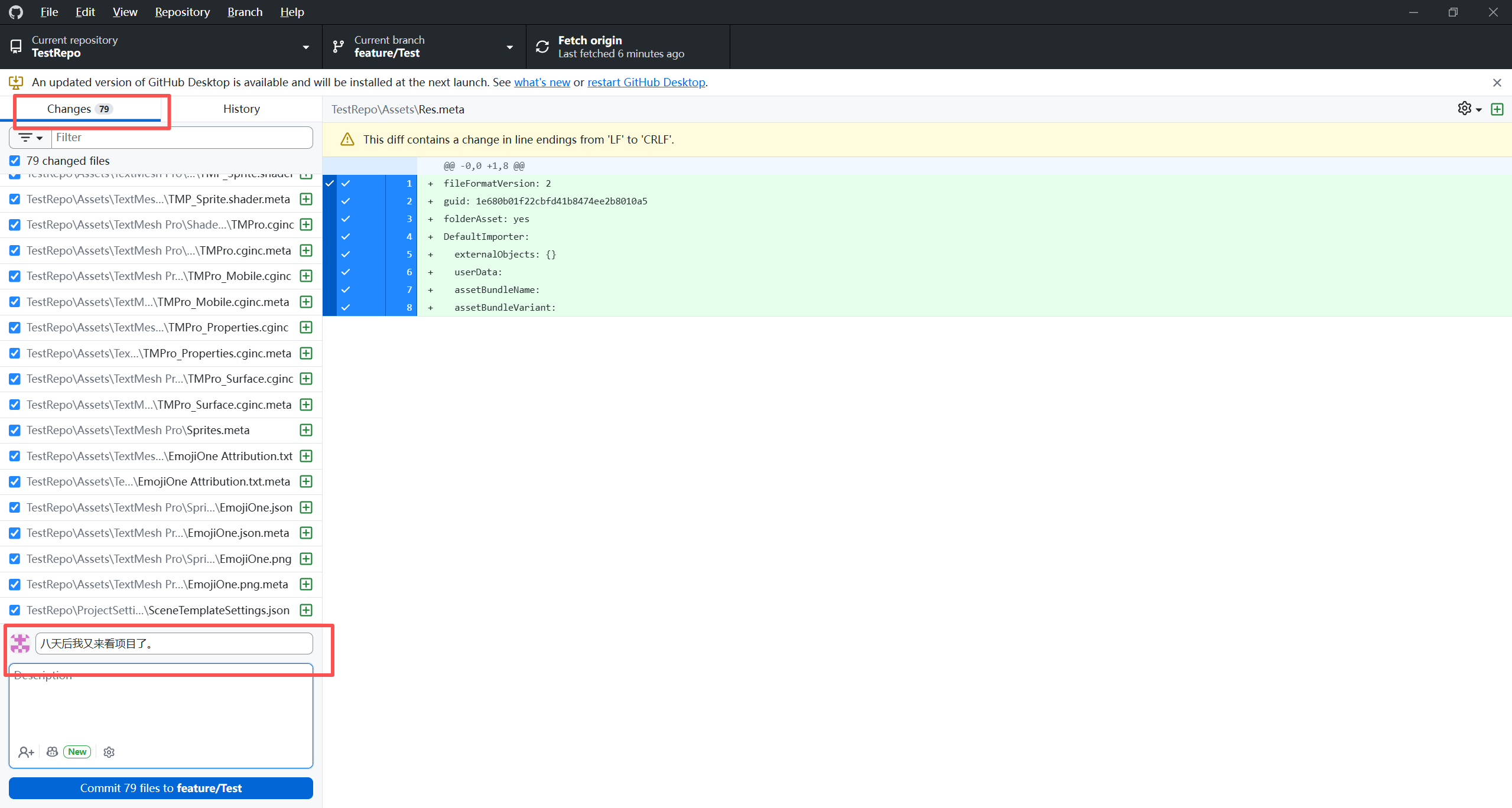Click Fetch origin button
The width and height of the screenshot is (1512, 808).
pos(627,47)
